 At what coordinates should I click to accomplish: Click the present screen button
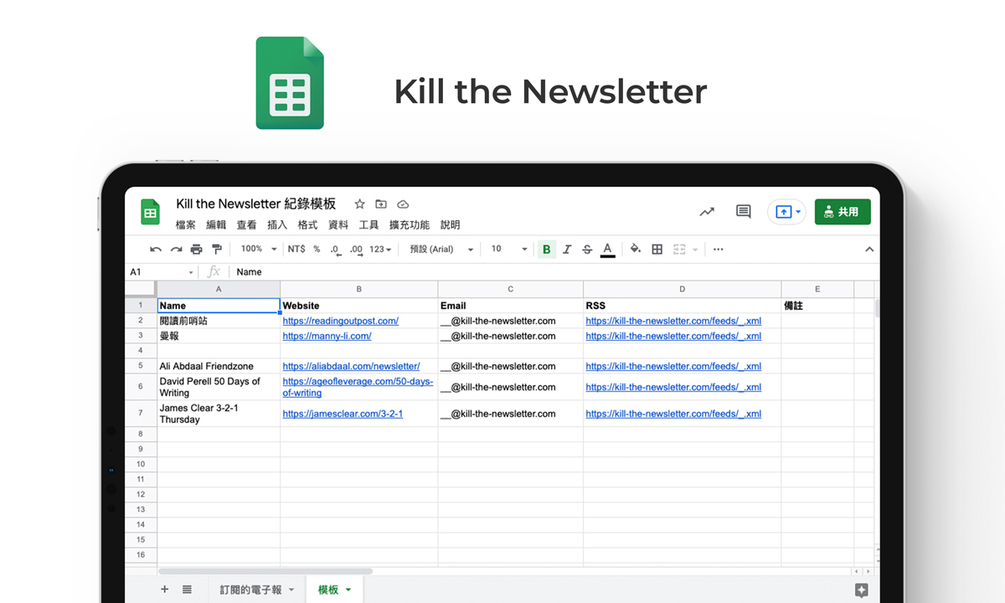click(786, 211)
